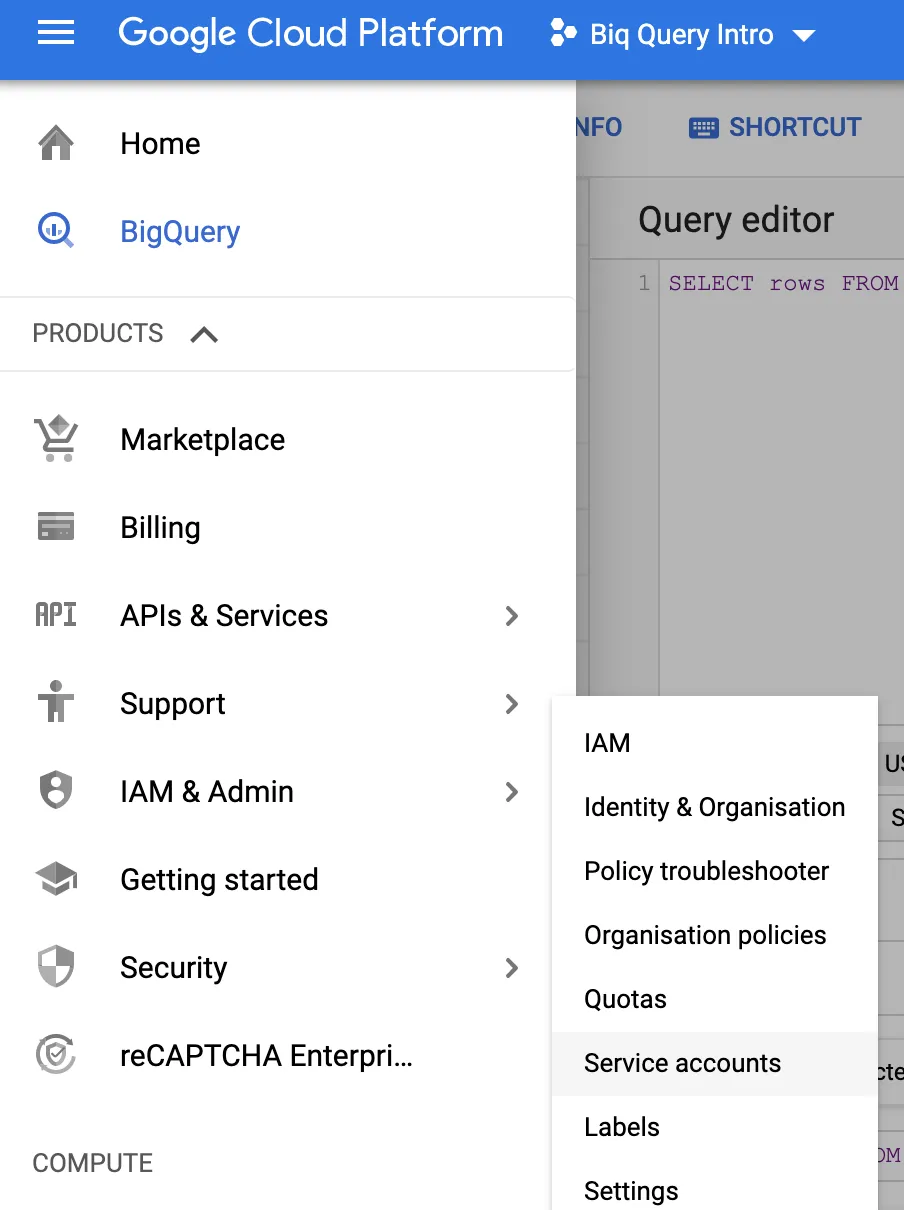Click the Home house icon
The image size is (904, 1210).
tap(56, 143)
